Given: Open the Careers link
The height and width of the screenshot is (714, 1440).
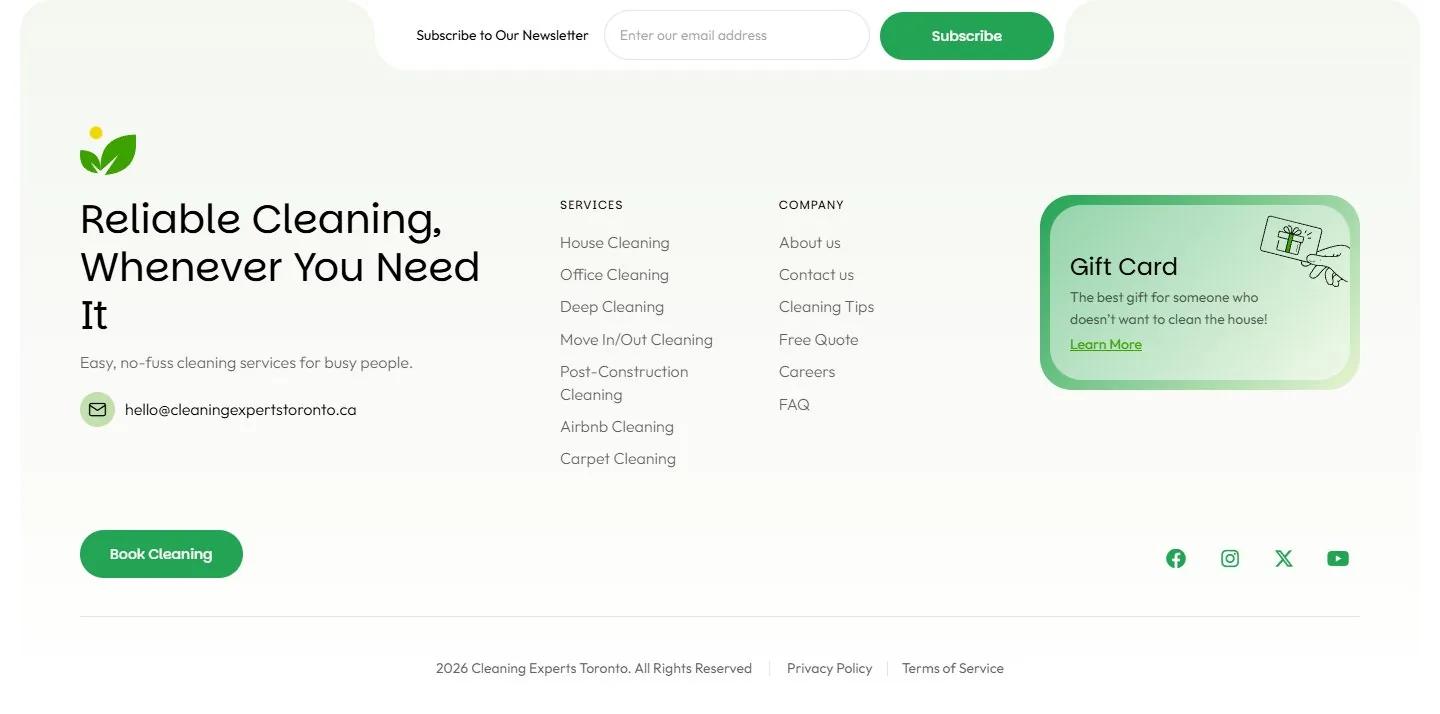Looking at the screenshot, I should tap(807, 372).
